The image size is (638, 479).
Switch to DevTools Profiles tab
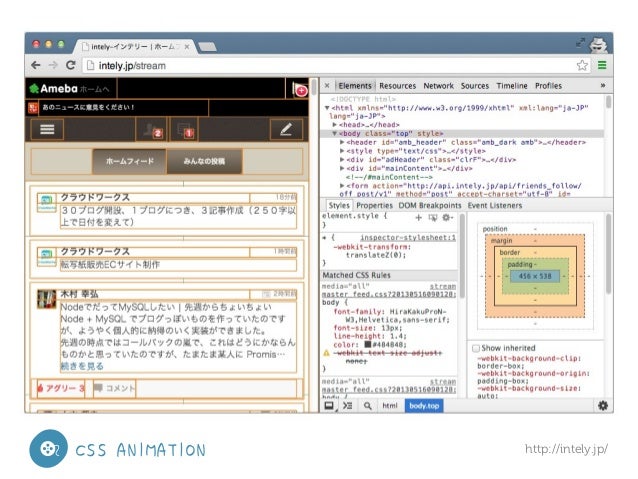[548, 86]
